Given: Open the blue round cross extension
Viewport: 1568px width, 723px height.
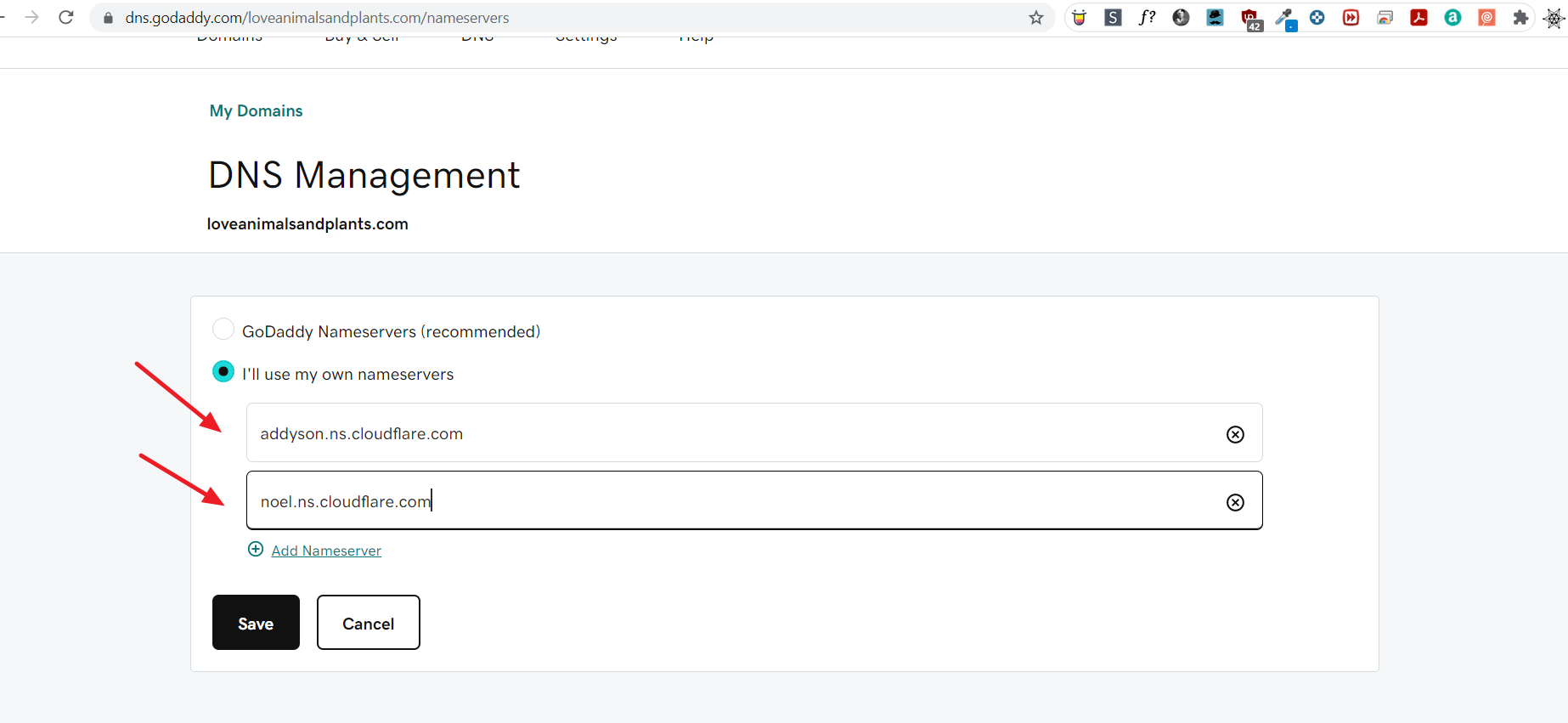Looking at the screenshot, I should click(x=1317, y=17).
